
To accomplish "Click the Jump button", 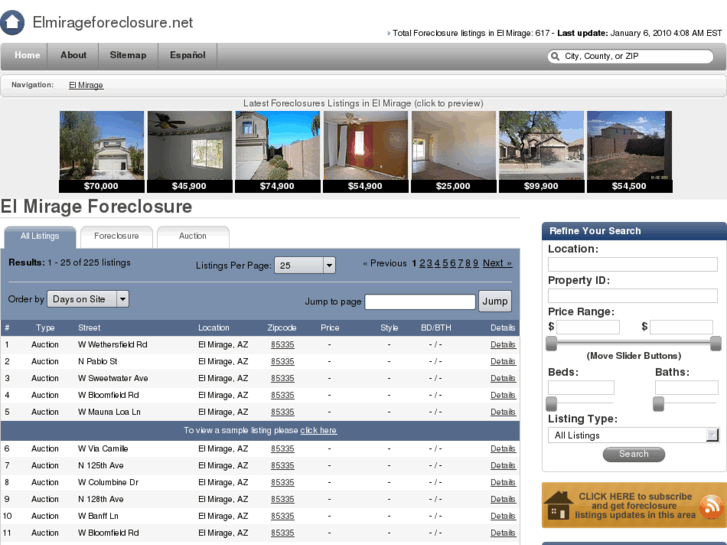I will [x=495, y=301].
